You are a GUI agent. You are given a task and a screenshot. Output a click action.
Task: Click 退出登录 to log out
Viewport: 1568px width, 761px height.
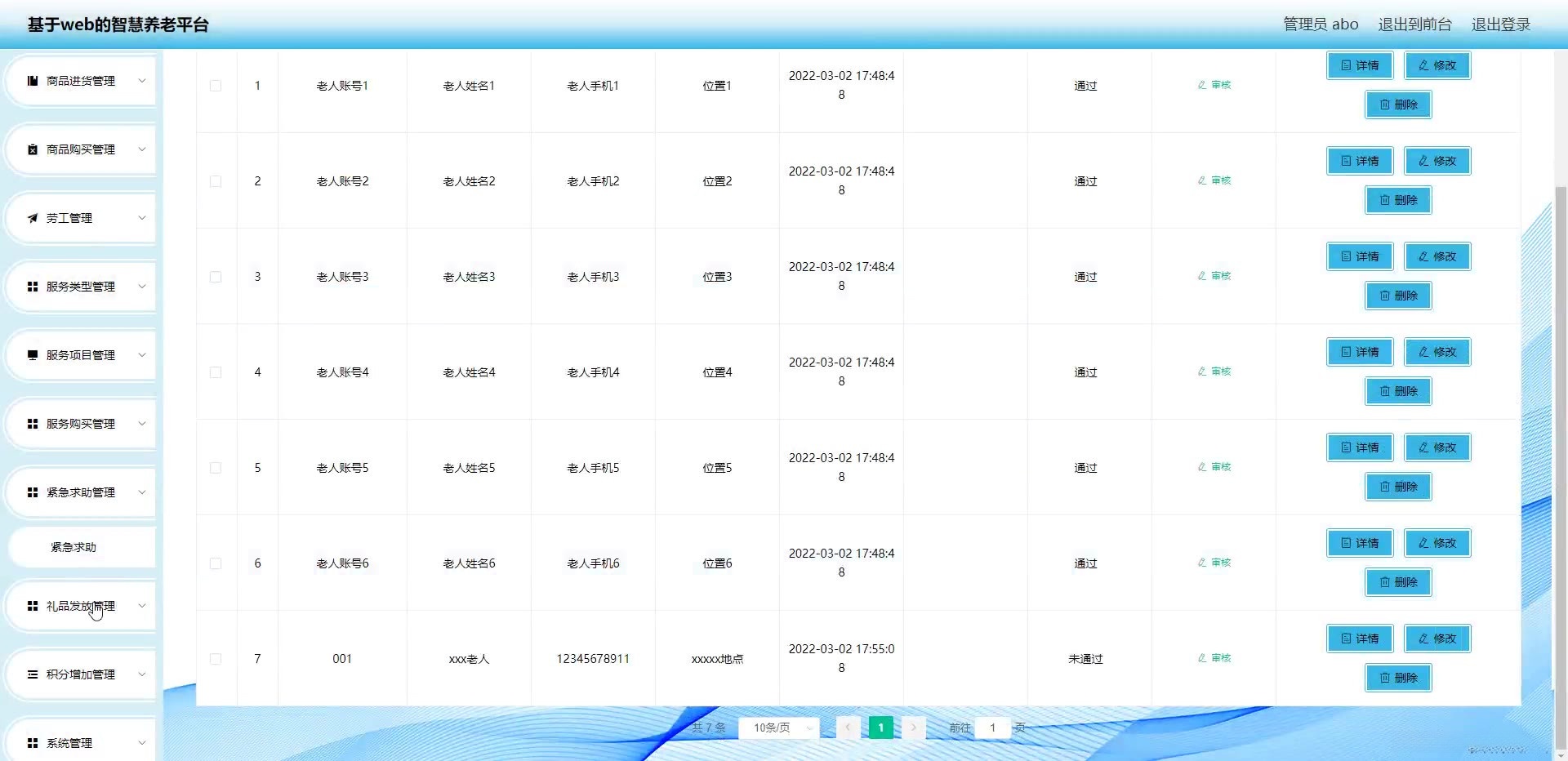[1501, 24]
